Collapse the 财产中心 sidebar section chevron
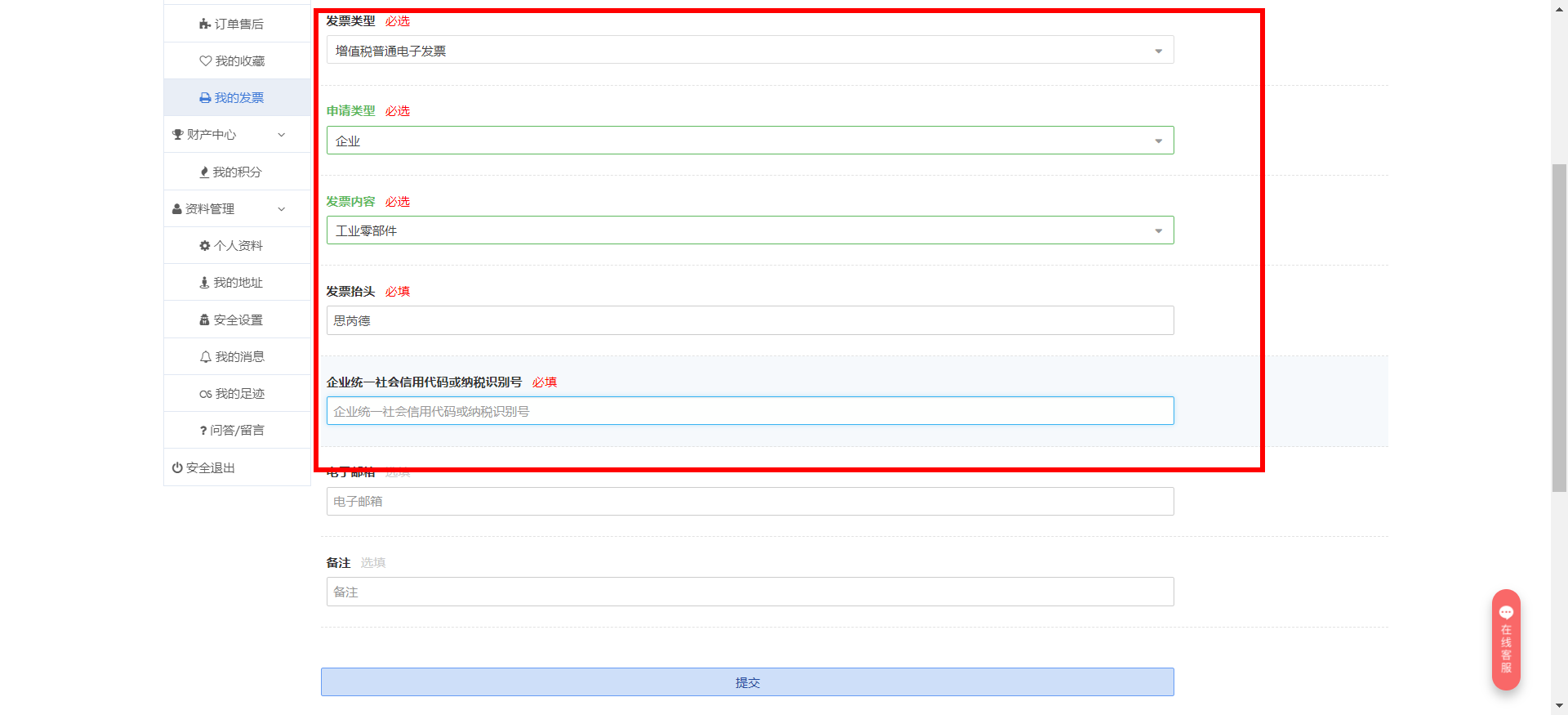Screen dimensions: 1568x715 point(282,135)
